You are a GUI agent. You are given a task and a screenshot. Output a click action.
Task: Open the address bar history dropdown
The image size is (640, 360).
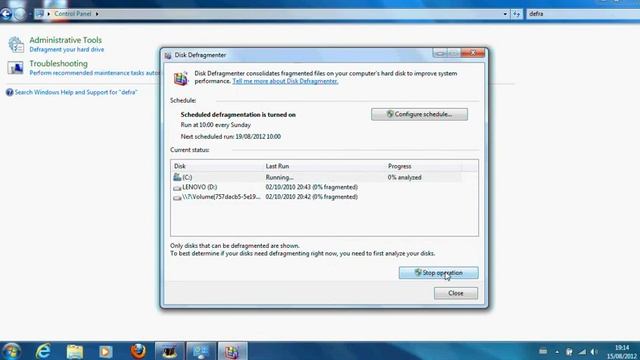pyautogui.click(x=505, y=14)
